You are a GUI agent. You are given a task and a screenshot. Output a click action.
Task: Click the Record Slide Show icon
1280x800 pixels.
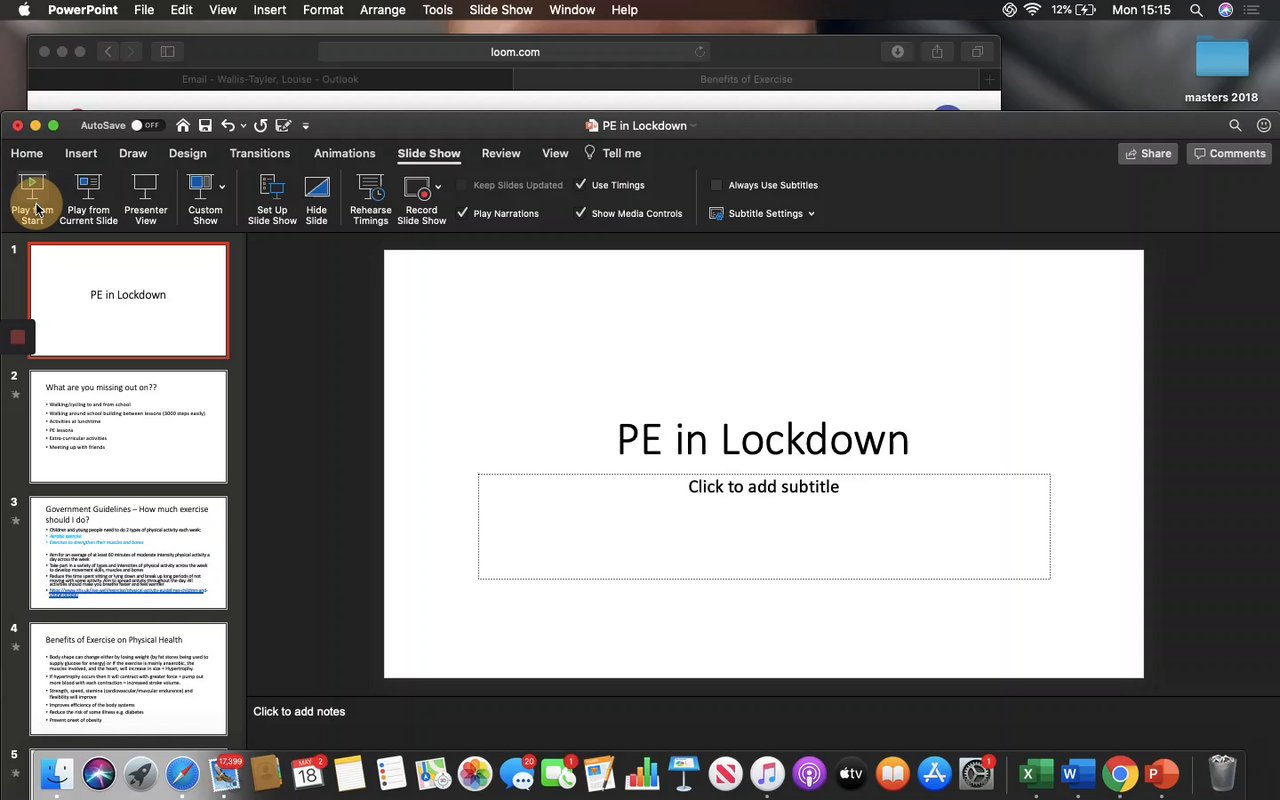(x=417, y=187)
